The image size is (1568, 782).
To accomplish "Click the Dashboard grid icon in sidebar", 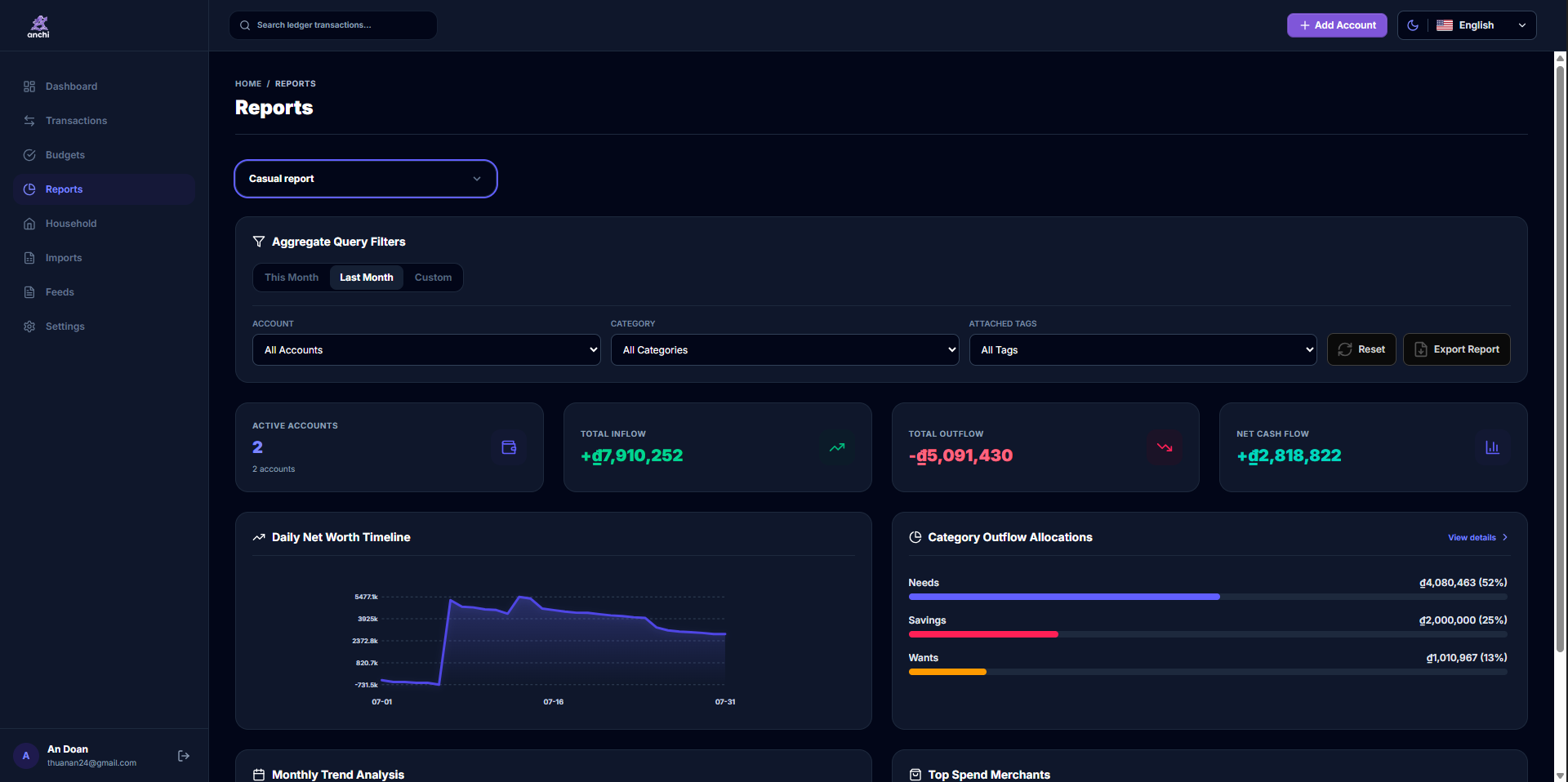I will tap(29, 87).
